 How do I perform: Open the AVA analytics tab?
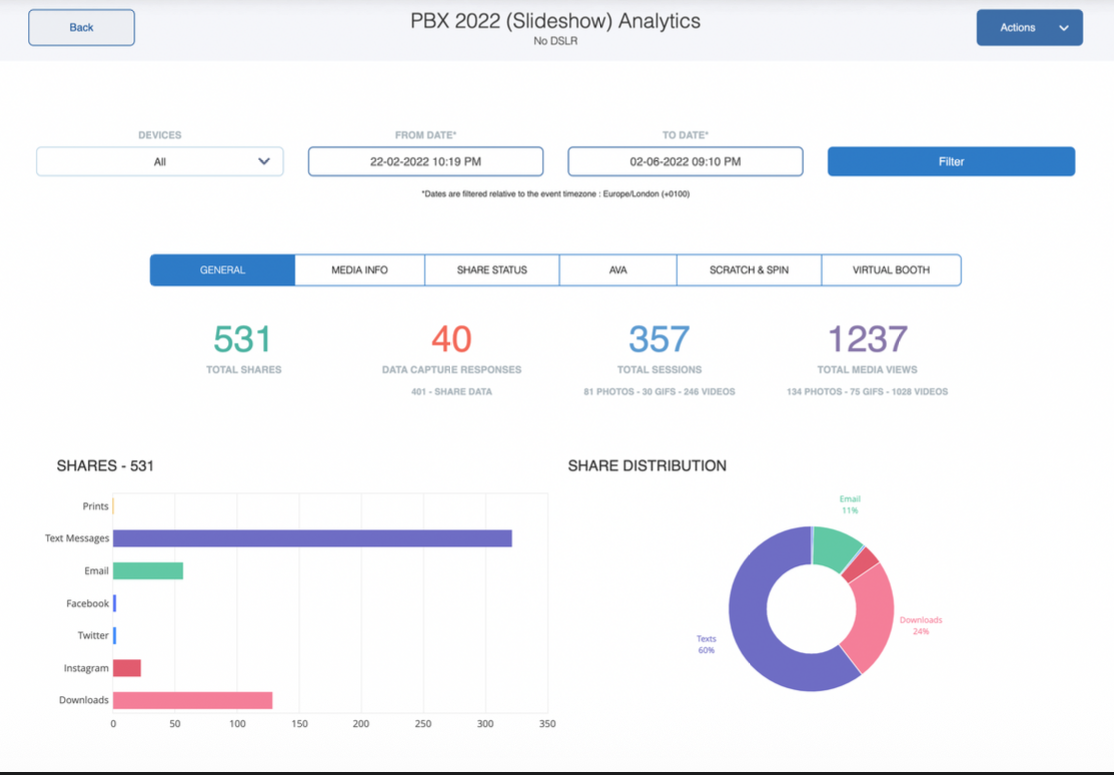[x=617, y=269]
